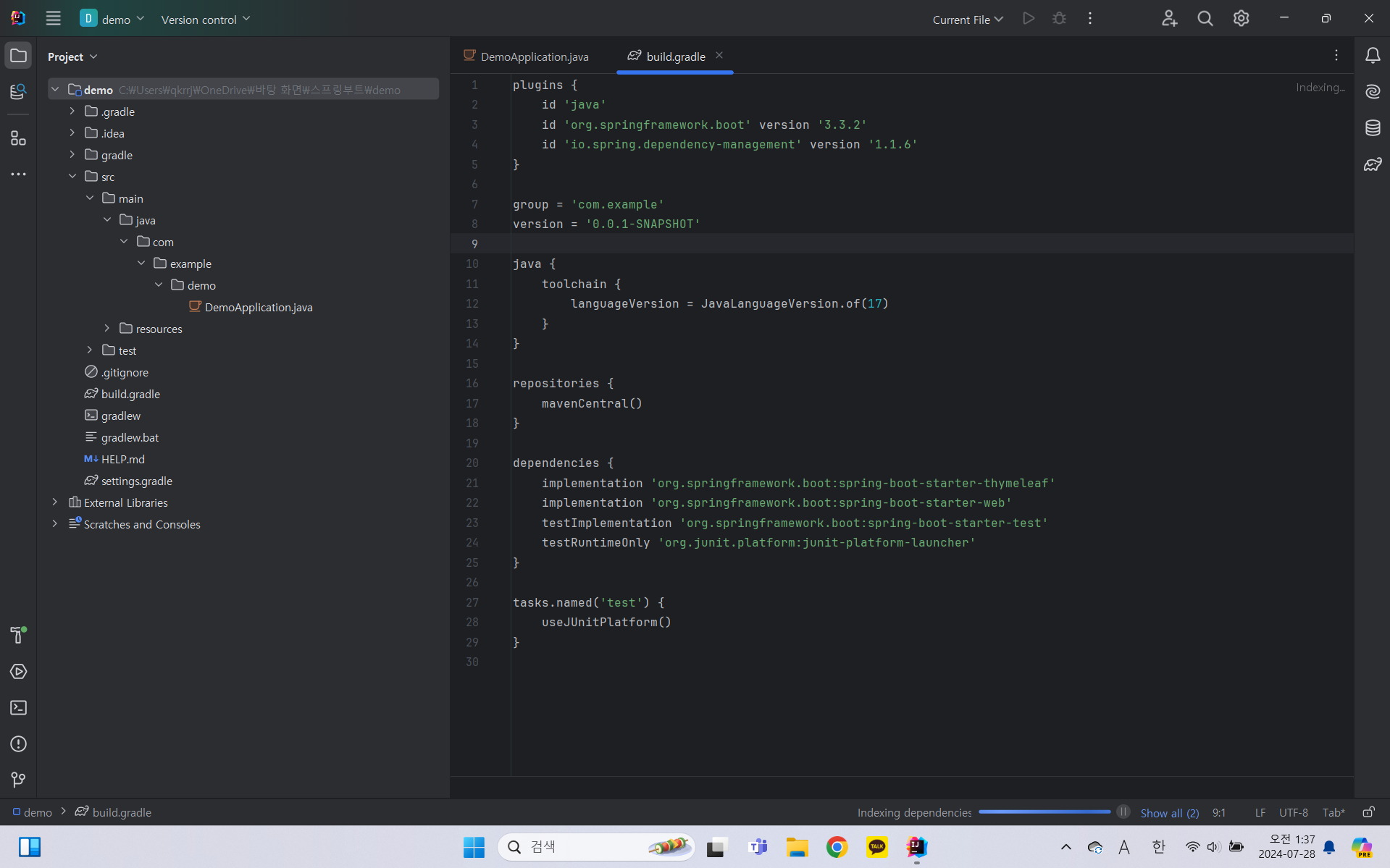Image resolution: width=1390 pixels, height=868 pixels.
Task: Click demo breadcrumb in navigation bar
Action: pyautogui.click(x=33, y=812)
